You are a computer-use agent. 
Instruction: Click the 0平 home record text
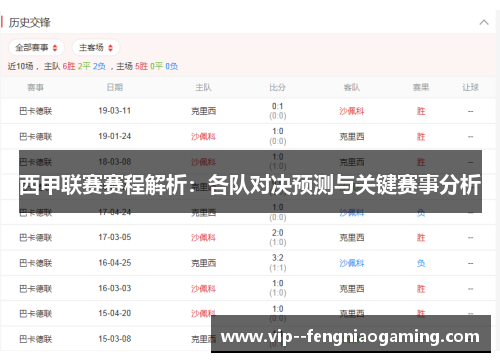(x=156, y=66)
